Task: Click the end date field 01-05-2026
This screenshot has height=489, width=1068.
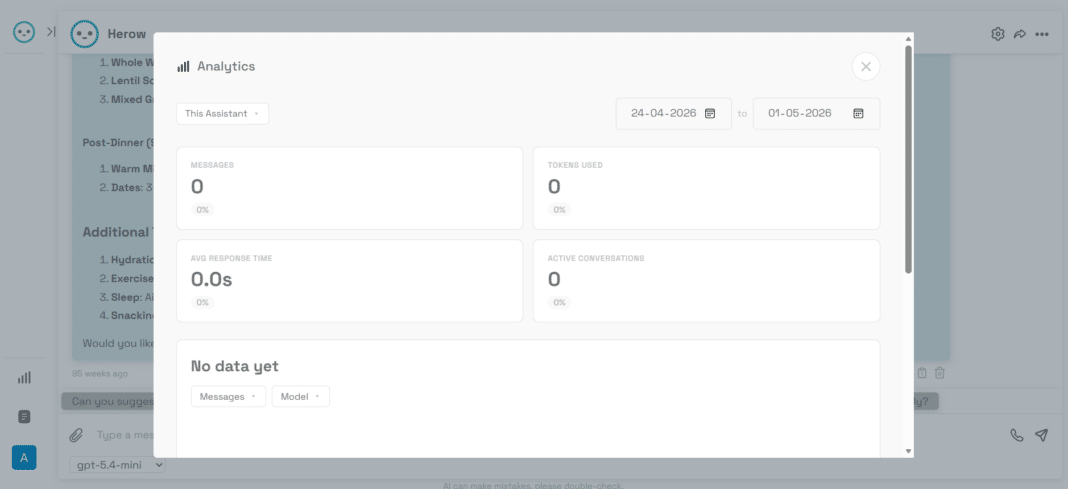Action: tap(816, 114)
